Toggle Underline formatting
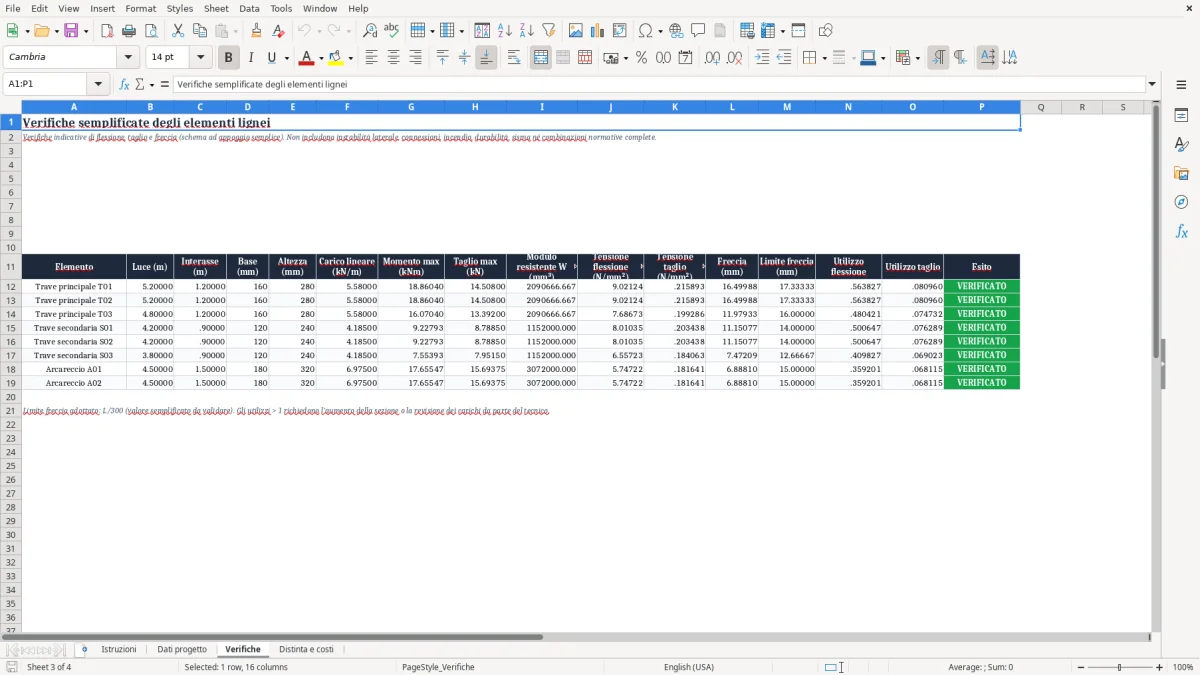Screen dimensions: 1200x675 click(271, 58)
